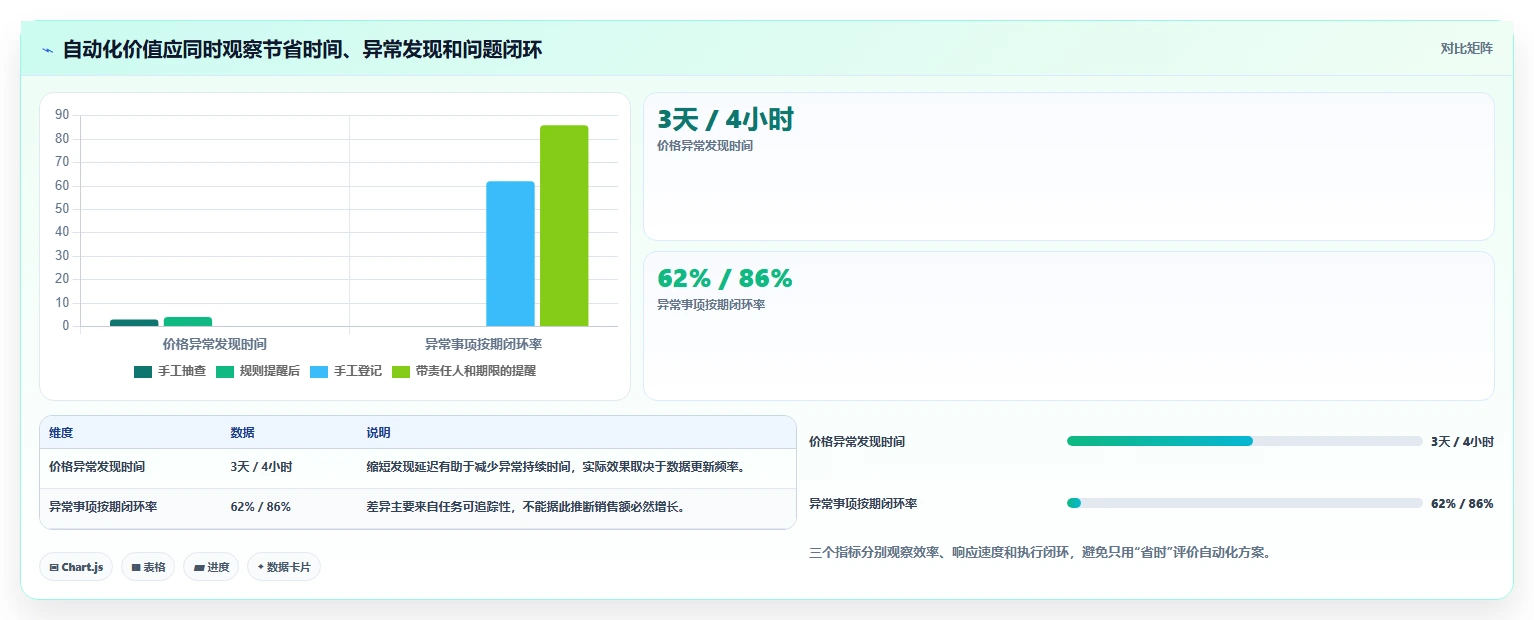Click the lime 带责任人和期限的提醒 bar

pyautogui.click(x=564, y=226)
